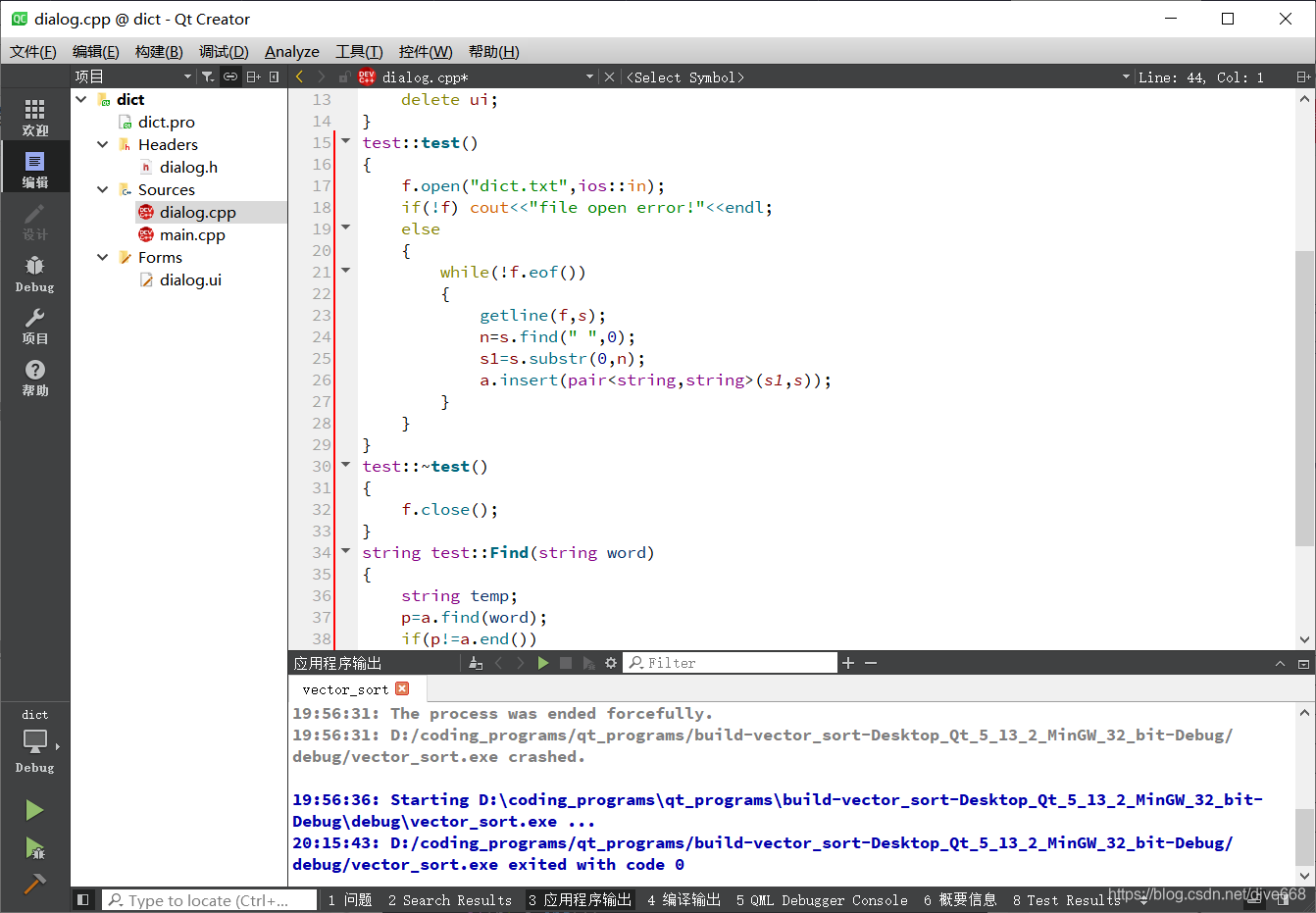Zoom in output text with plus
This screenshot has width=1316, height=913.
(x=848, y=663)
